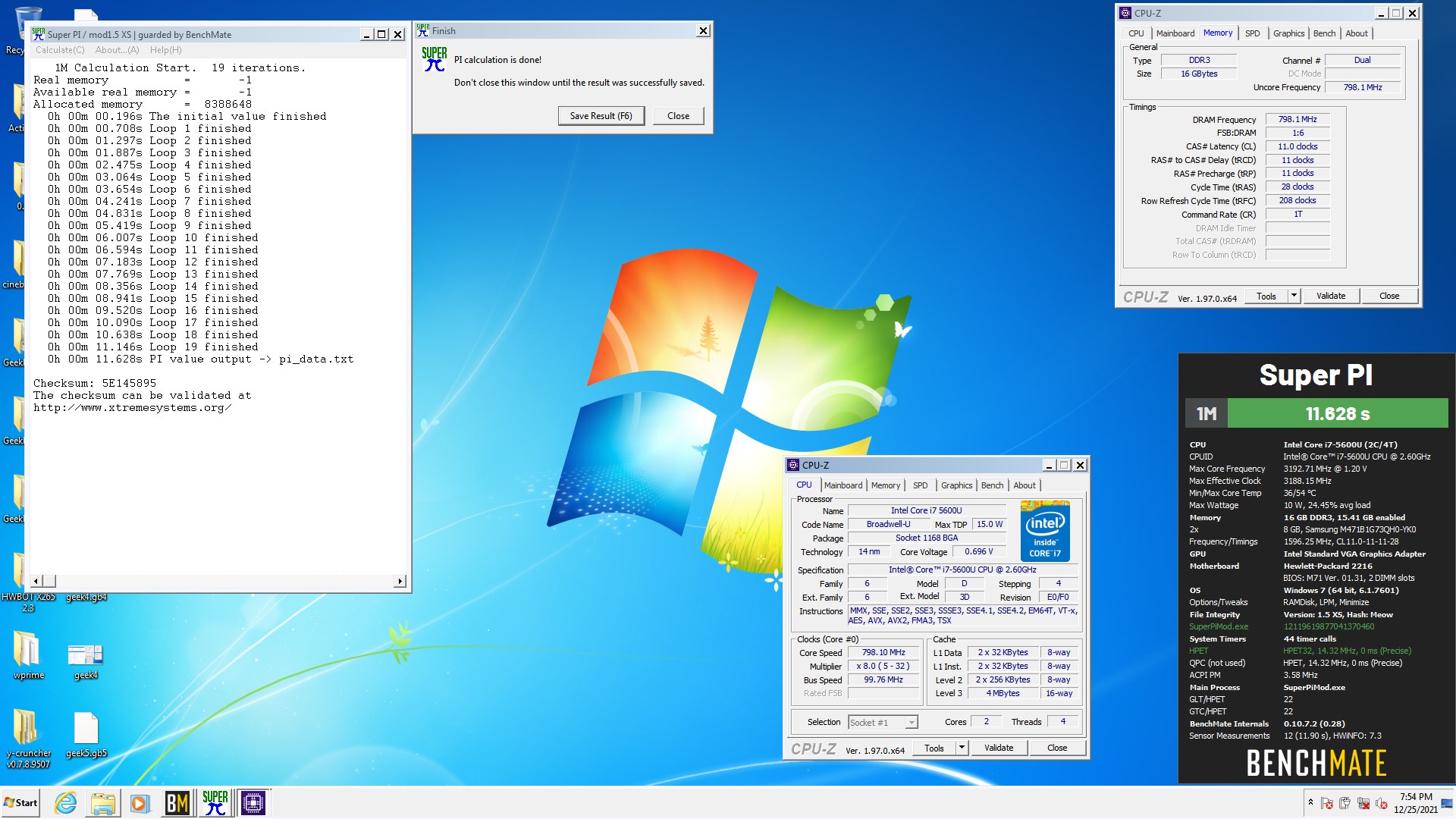Click Close button in lower CPU-Z window
Image resolution: width=1456 pixels, height=819 pixels.
[x=1057, y=748]
